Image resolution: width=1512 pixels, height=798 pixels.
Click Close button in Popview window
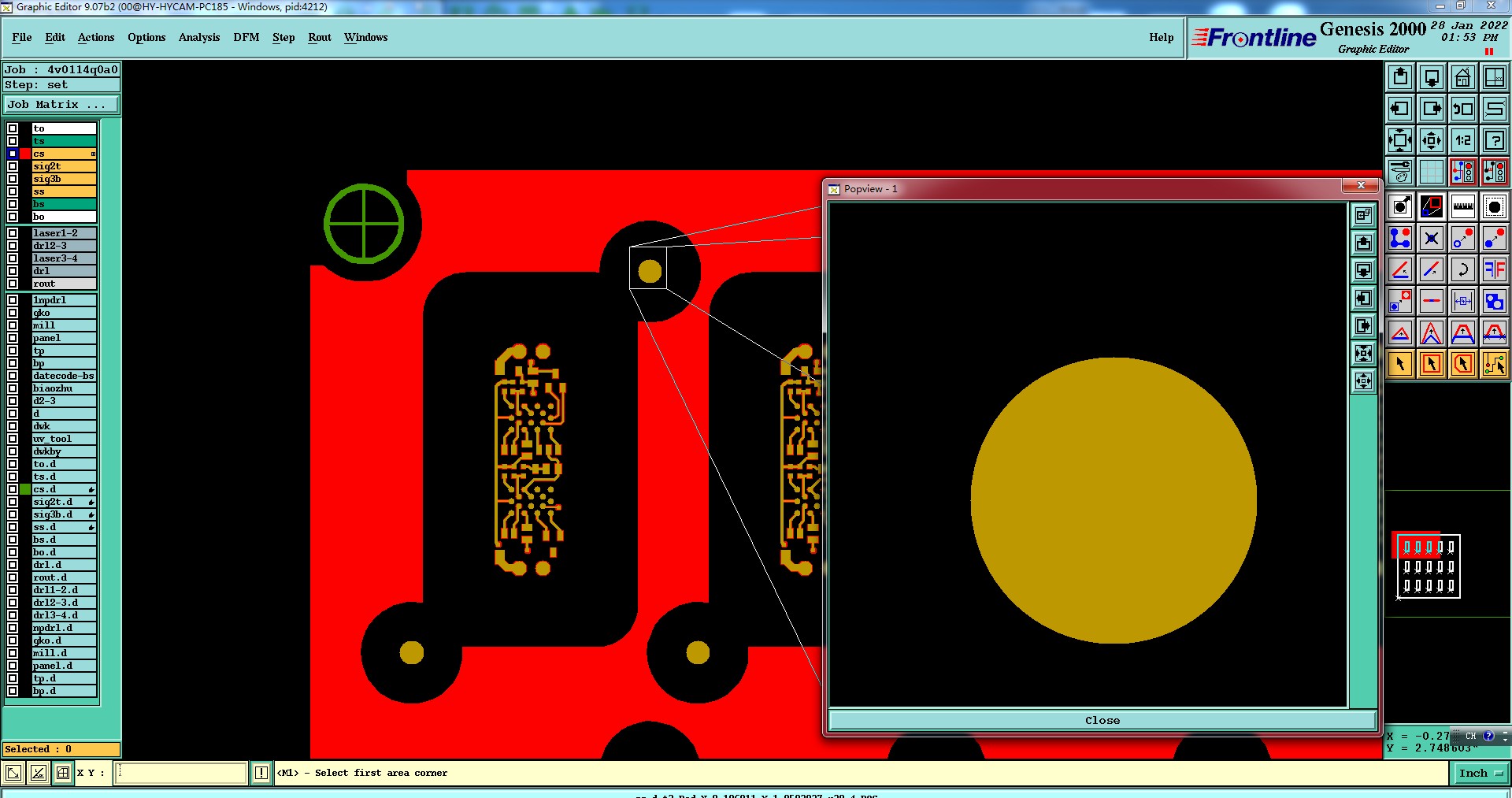(1102, 720)
